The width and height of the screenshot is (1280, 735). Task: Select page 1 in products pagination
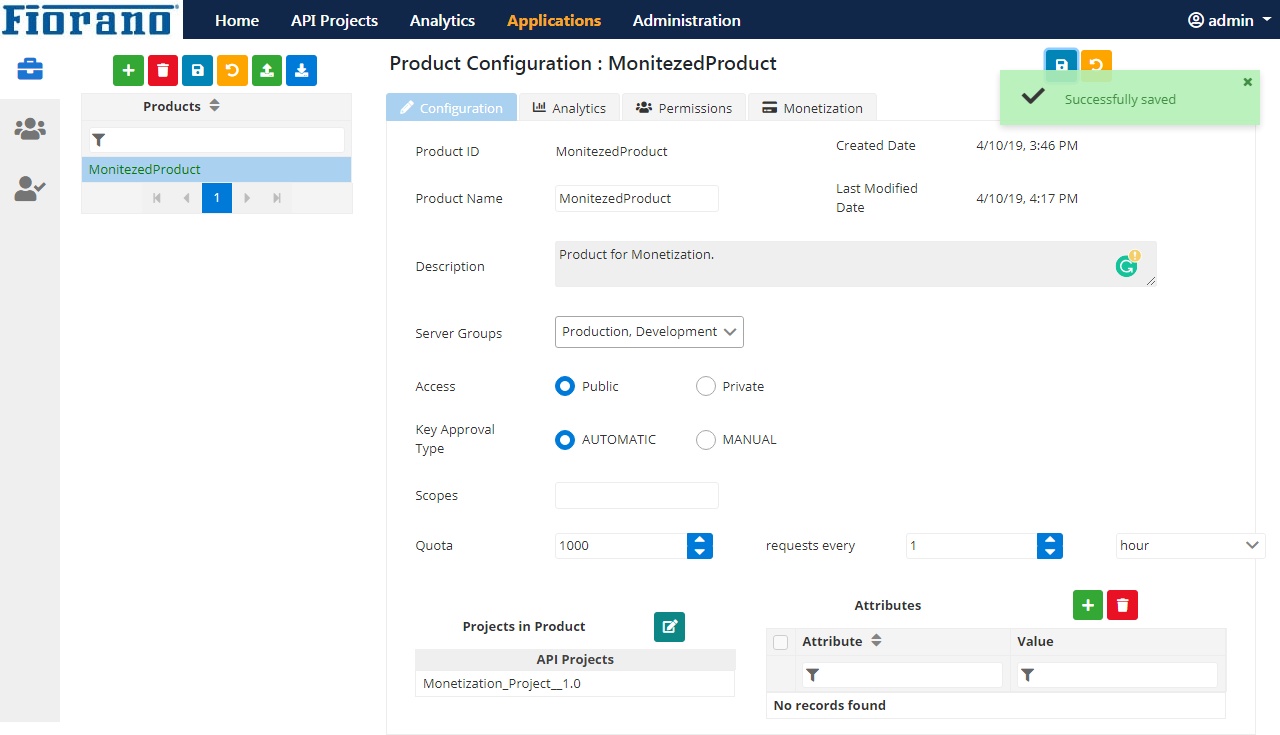click(x=217, y=198)
